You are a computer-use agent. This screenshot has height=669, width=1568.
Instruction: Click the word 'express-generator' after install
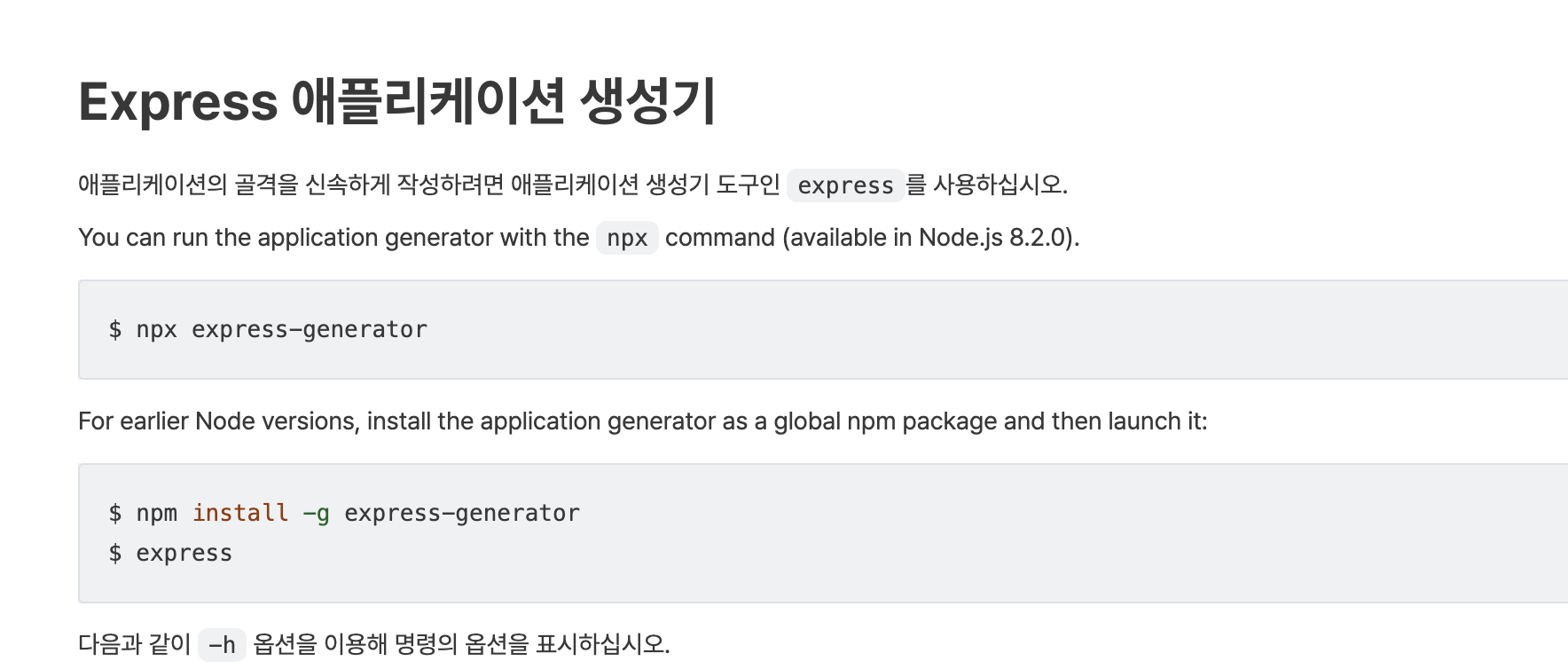click(462, 513)
